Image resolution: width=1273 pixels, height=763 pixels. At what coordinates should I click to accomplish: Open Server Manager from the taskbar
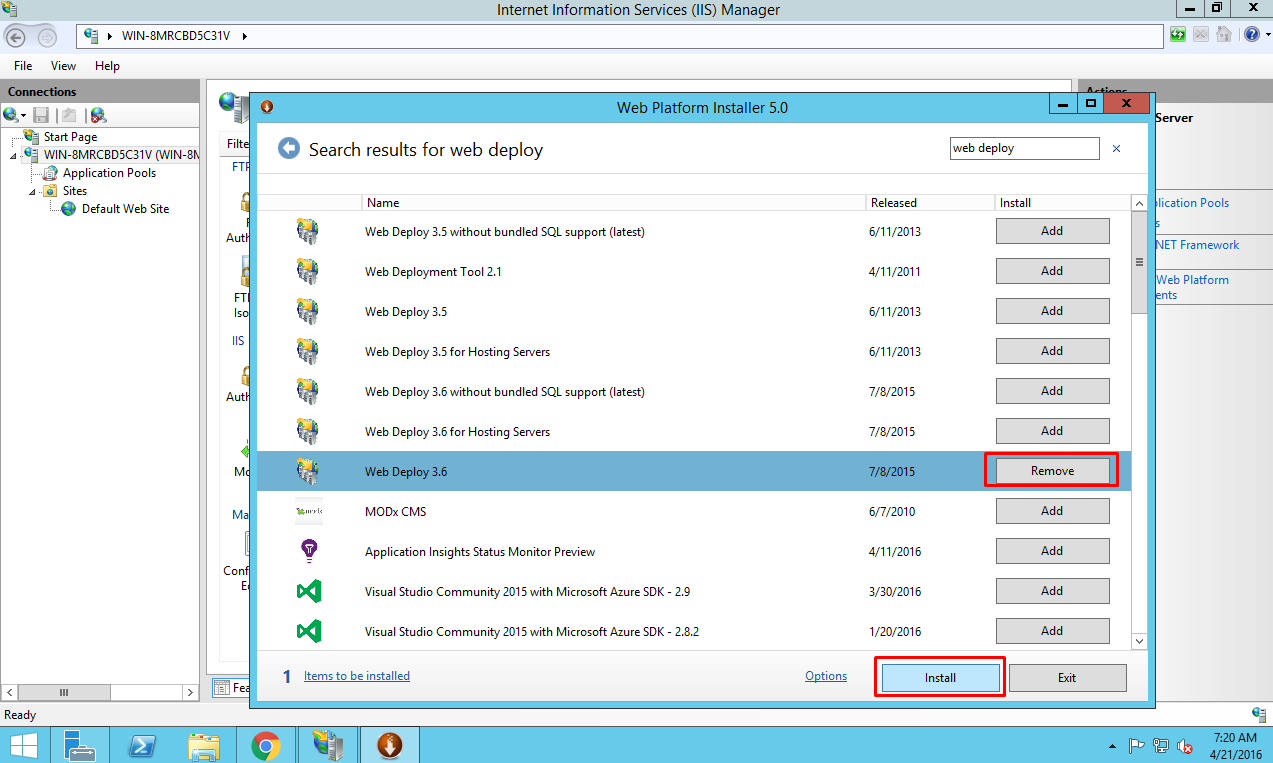click(x=79, y=745)
